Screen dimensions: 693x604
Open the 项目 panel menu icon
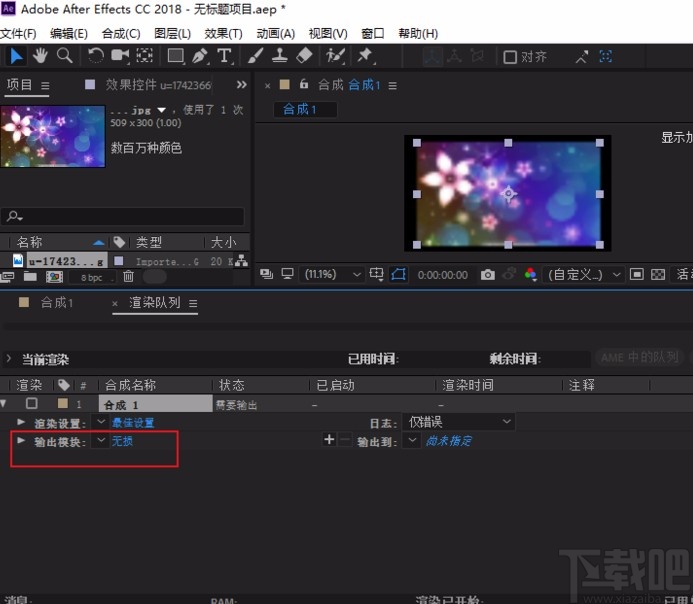click(x=45, y=85)
